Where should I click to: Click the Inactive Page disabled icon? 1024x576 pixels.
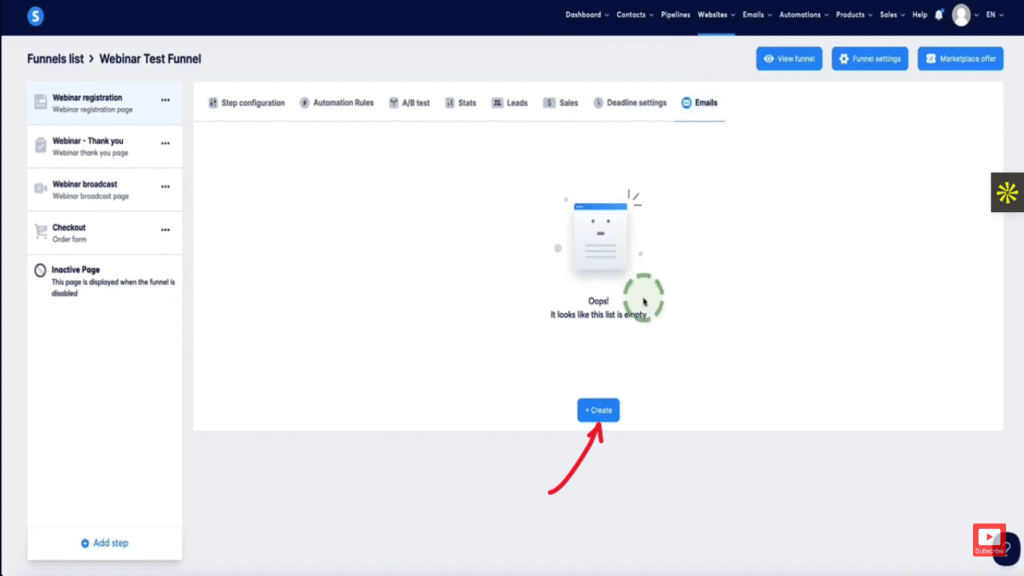[x=40, y=270]
